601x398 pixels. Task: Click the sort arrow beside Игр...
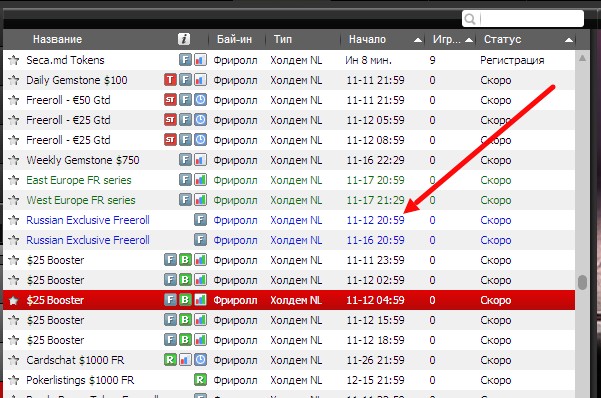point(469,40)
